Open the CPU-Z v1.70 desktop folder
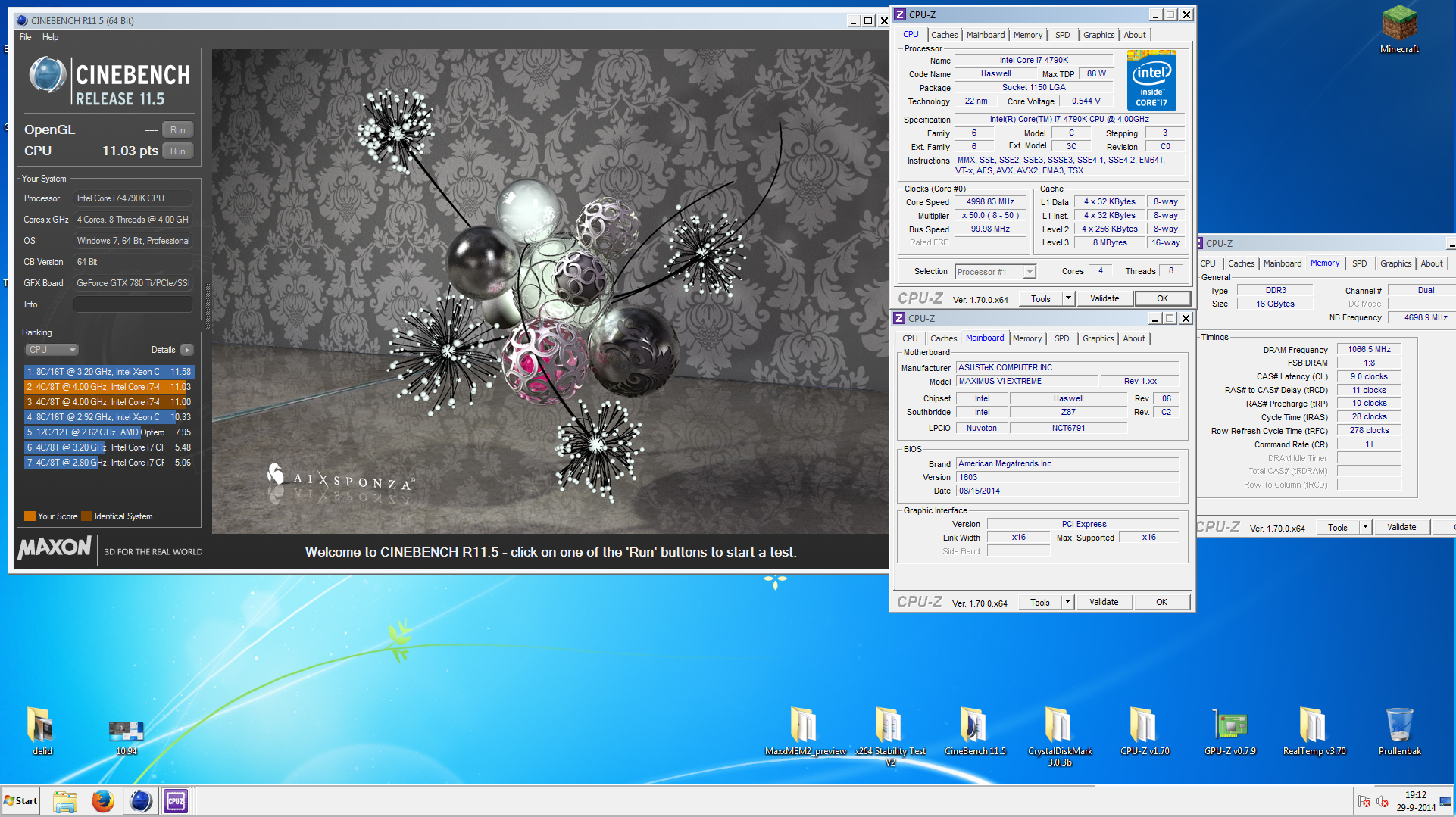The width and height of the screenshot is (1456, 817). (1145, 731)
